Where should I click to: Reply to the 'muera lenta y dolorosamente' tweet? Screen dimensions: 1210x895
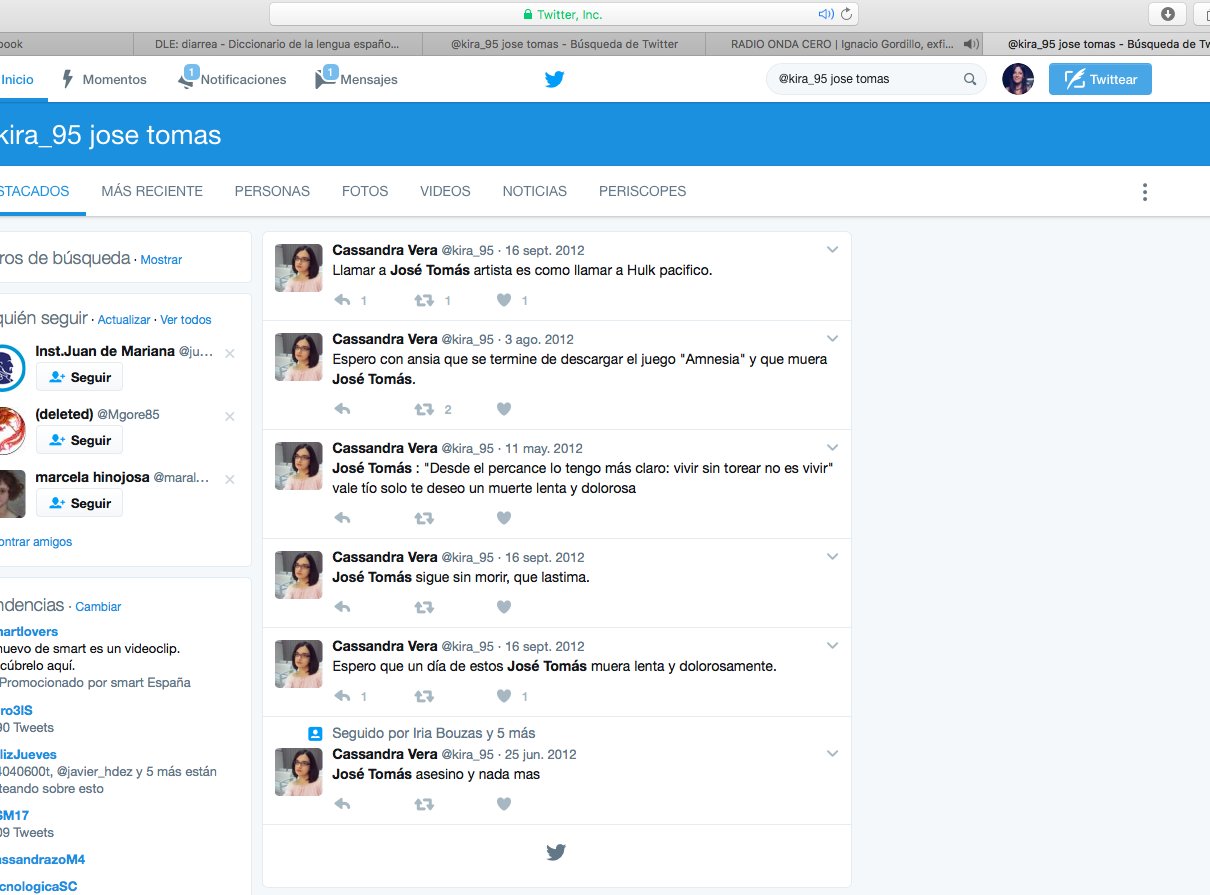[342, 696]
